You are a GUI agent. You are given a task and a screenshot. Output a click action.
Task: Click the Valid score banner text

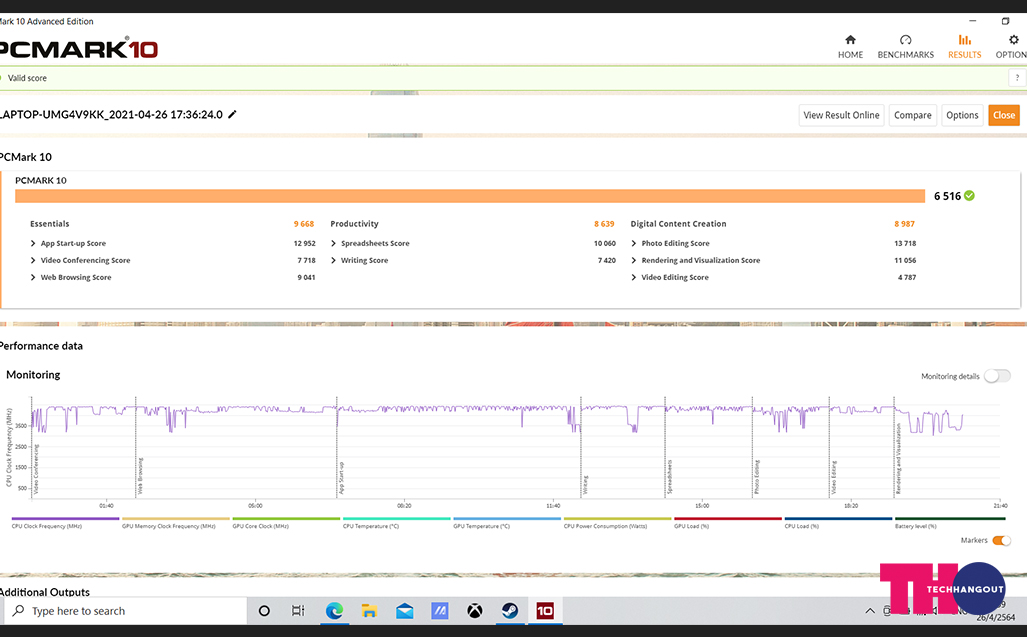[27, 78]
